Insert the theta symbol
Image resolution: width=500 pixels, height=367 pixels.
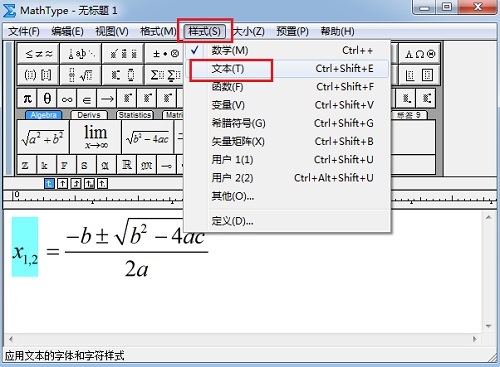[x=47, y=98]
